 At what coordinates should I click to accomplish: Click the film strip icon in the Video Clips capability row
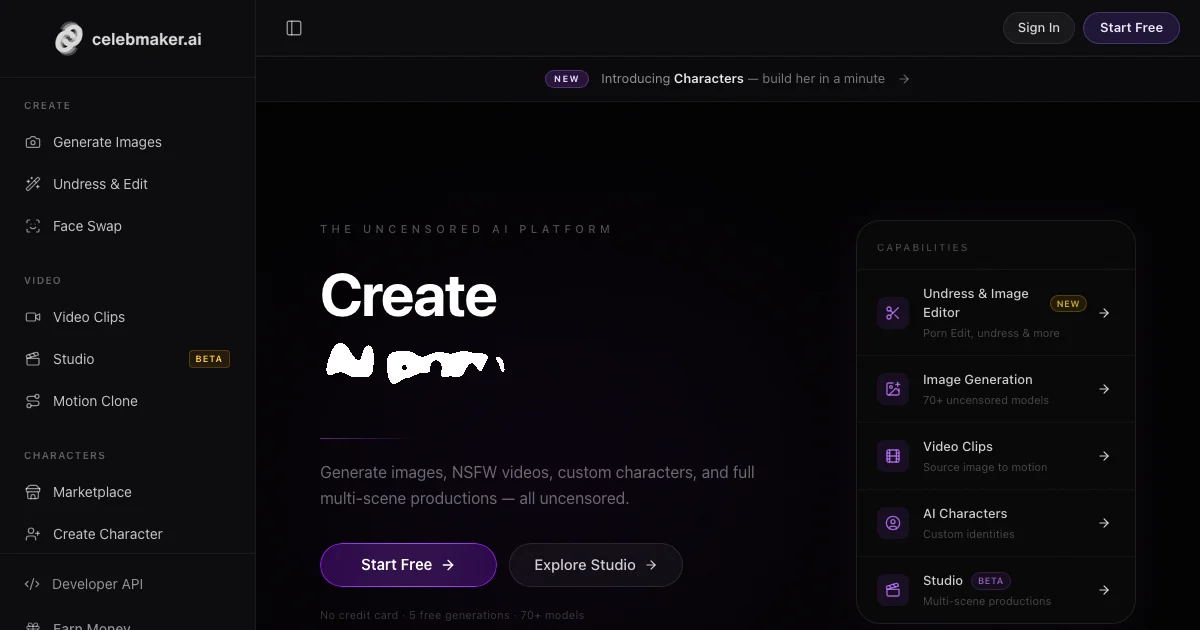893,456
